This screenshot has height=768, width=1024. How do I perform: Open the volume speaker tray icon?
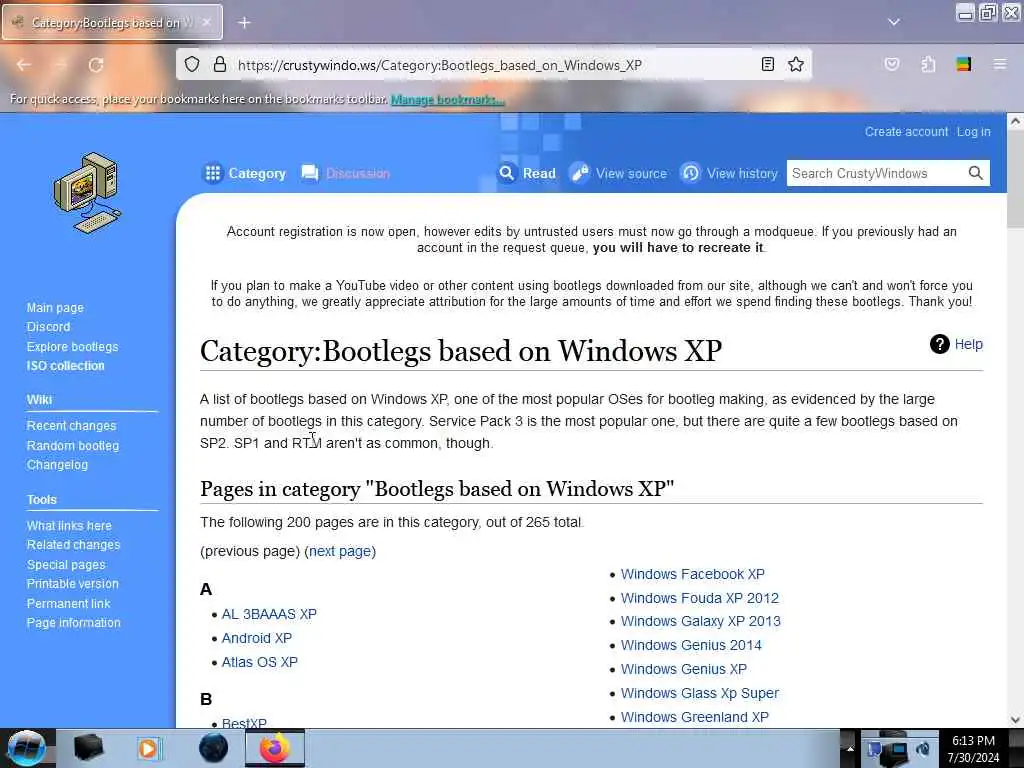point(924,749)
